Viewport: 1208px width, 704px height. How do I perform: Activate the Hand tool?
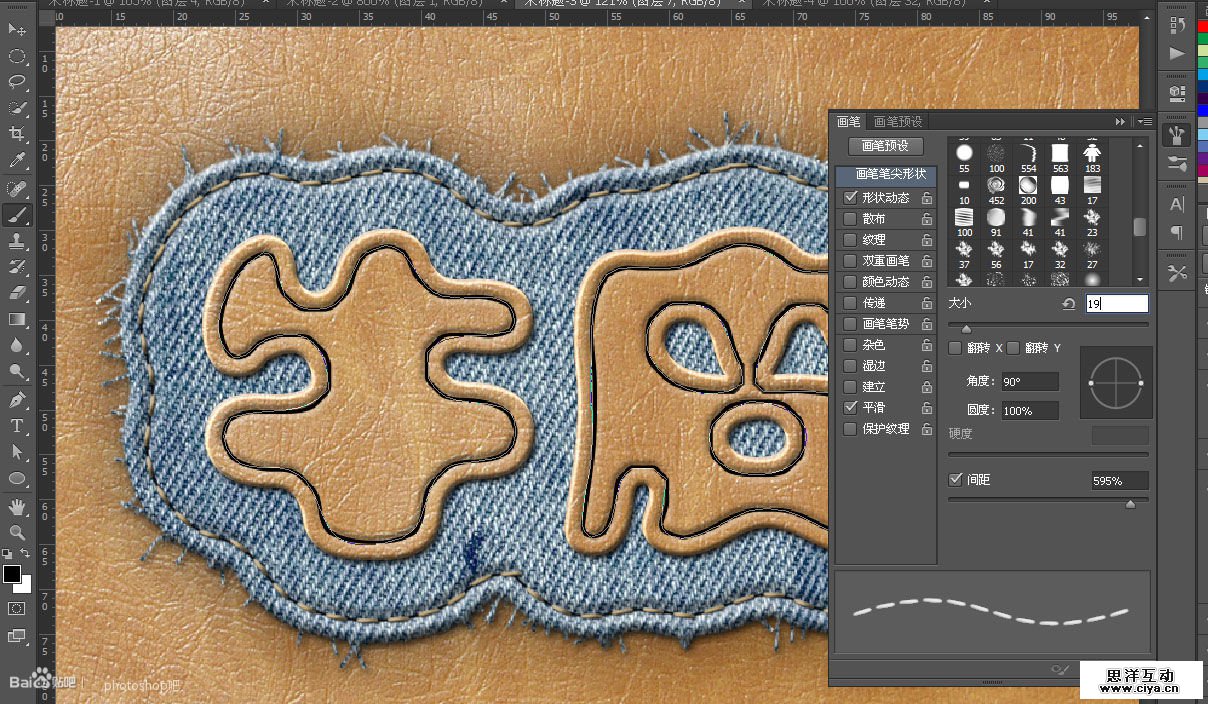[17, 506]
